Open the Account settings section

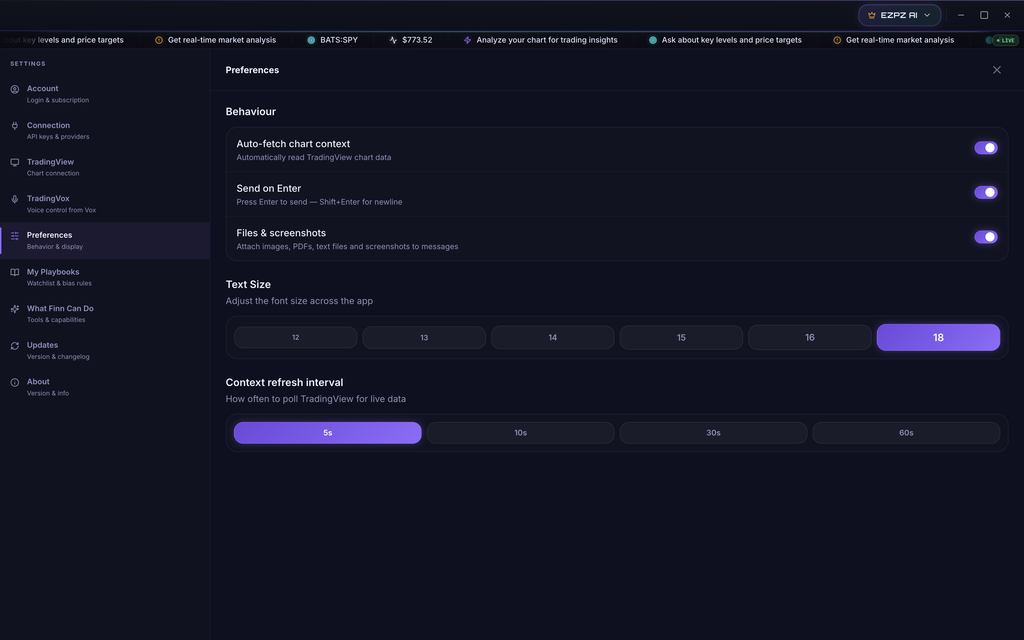[x=104, y=94]
